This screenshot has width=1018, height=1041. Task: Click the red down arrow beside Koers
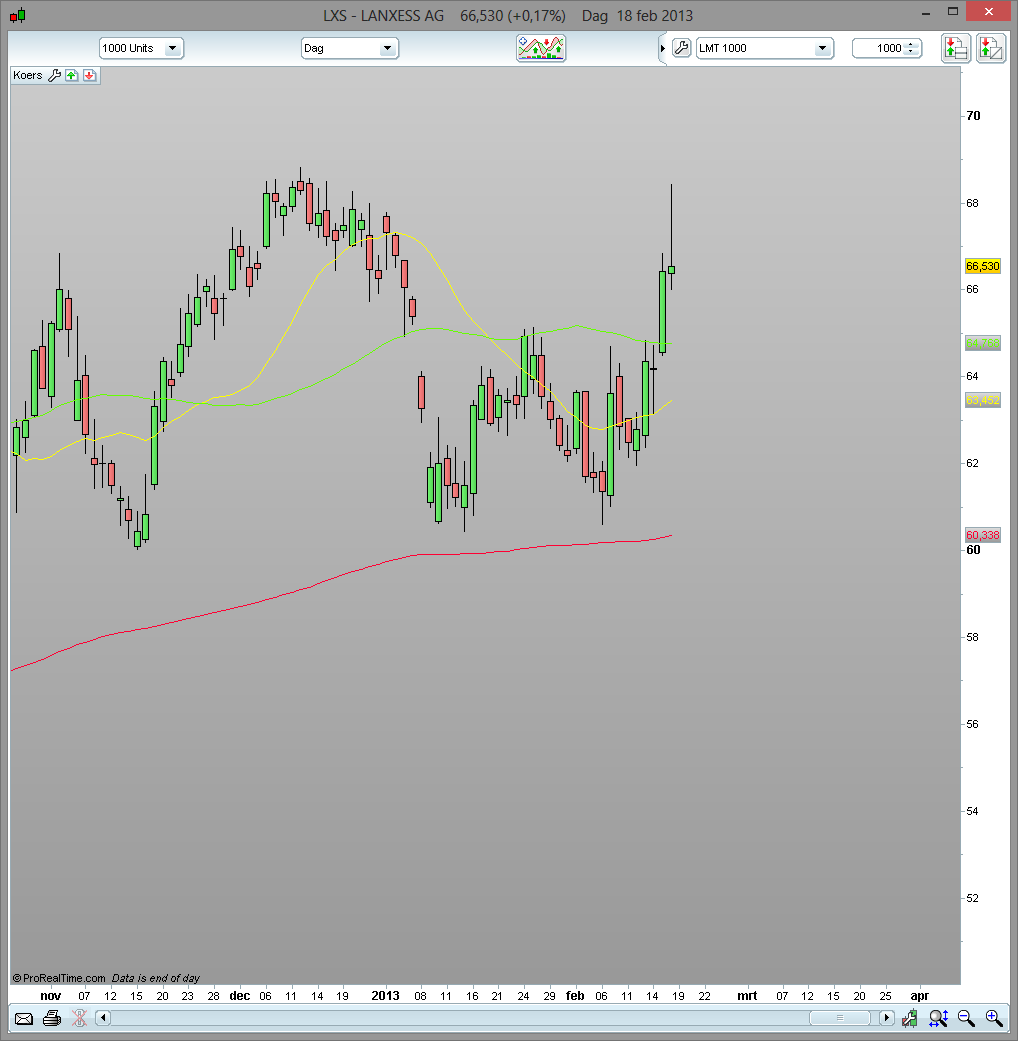(x=89, y=75)
